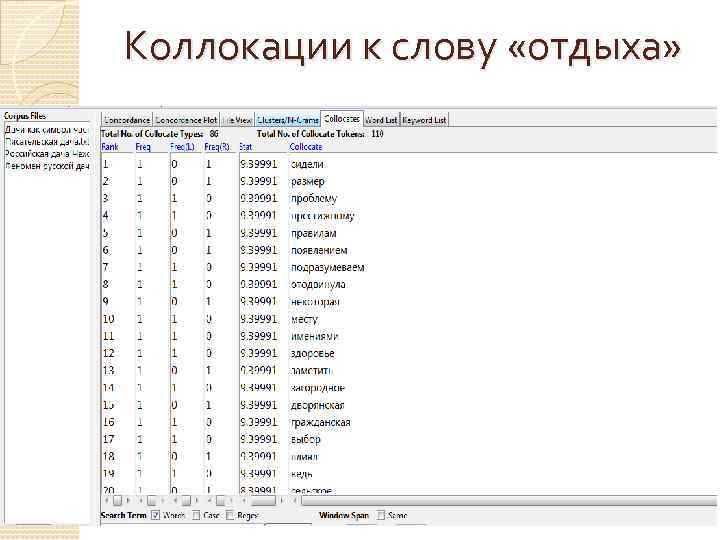The width and height of the screenshot is (720, 540).
Task: Click right arrow of Freq(L) column scrollbar
Action: click(197, 501)
